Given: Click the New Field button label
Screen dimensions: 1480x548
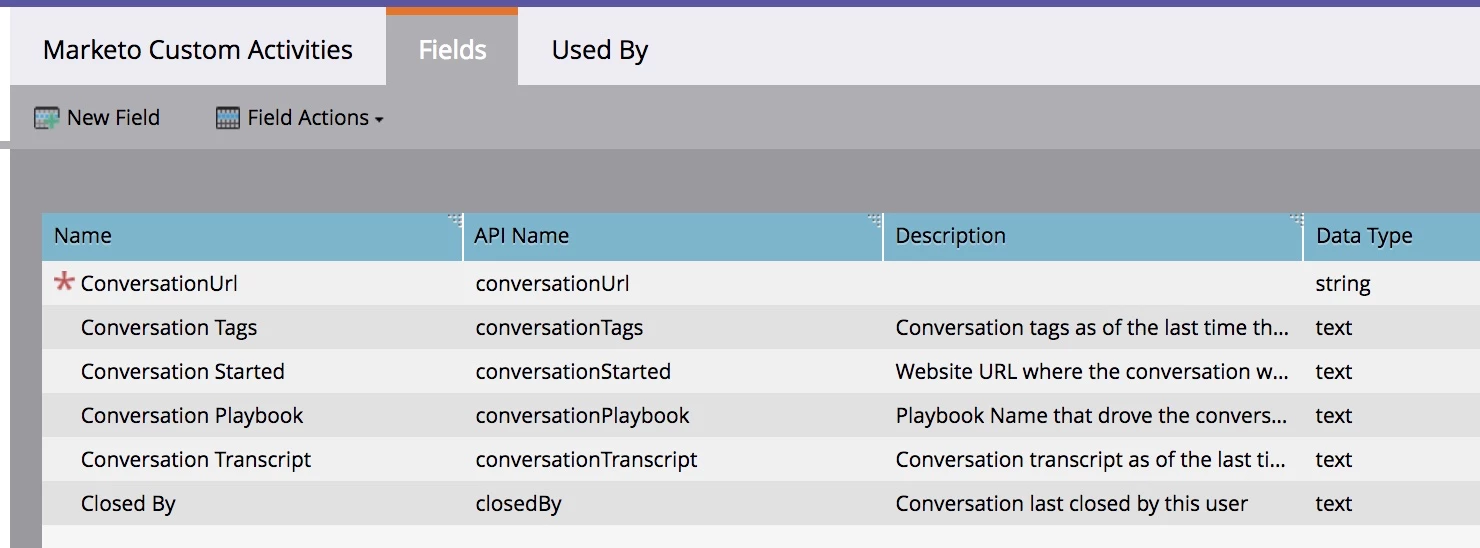Looking at the screenshot, I should tap(113, 118).
